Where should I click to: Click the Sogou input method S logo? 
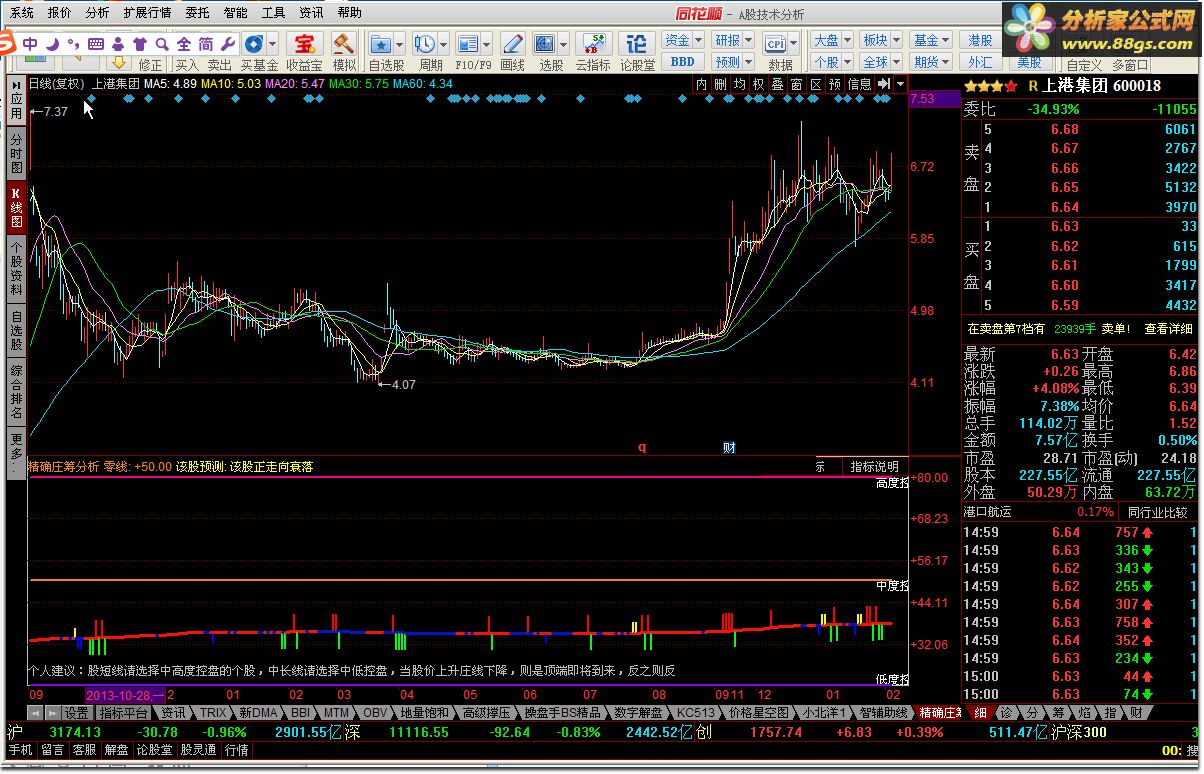7,43
